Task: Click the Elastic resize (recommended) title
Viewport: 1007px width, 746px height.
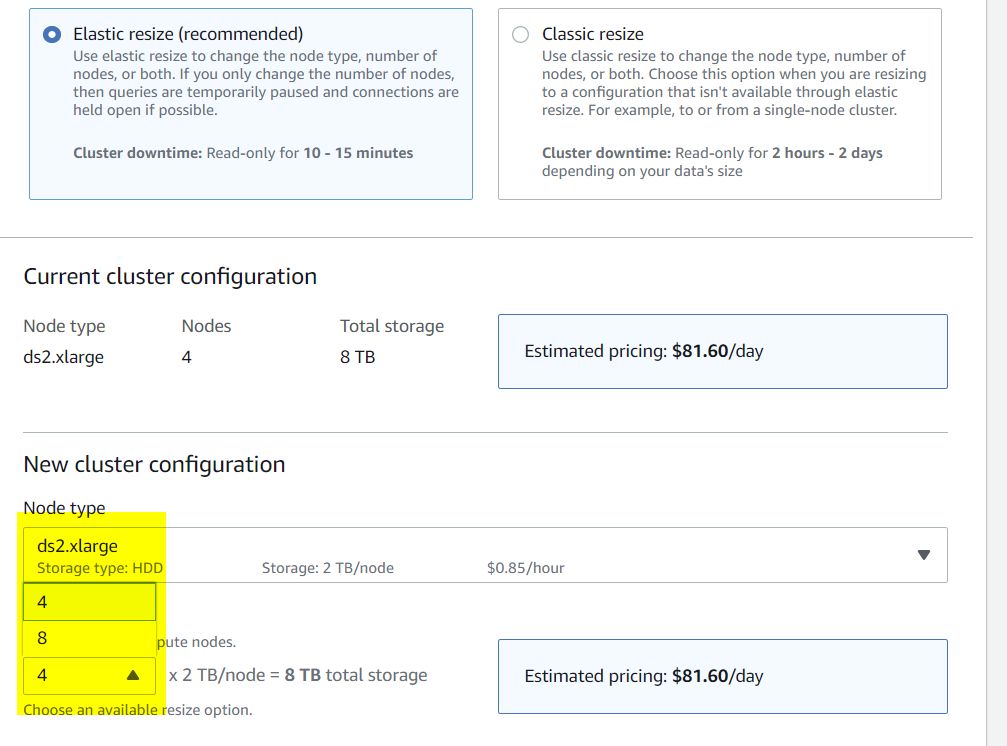Action: tap(188, 34)
